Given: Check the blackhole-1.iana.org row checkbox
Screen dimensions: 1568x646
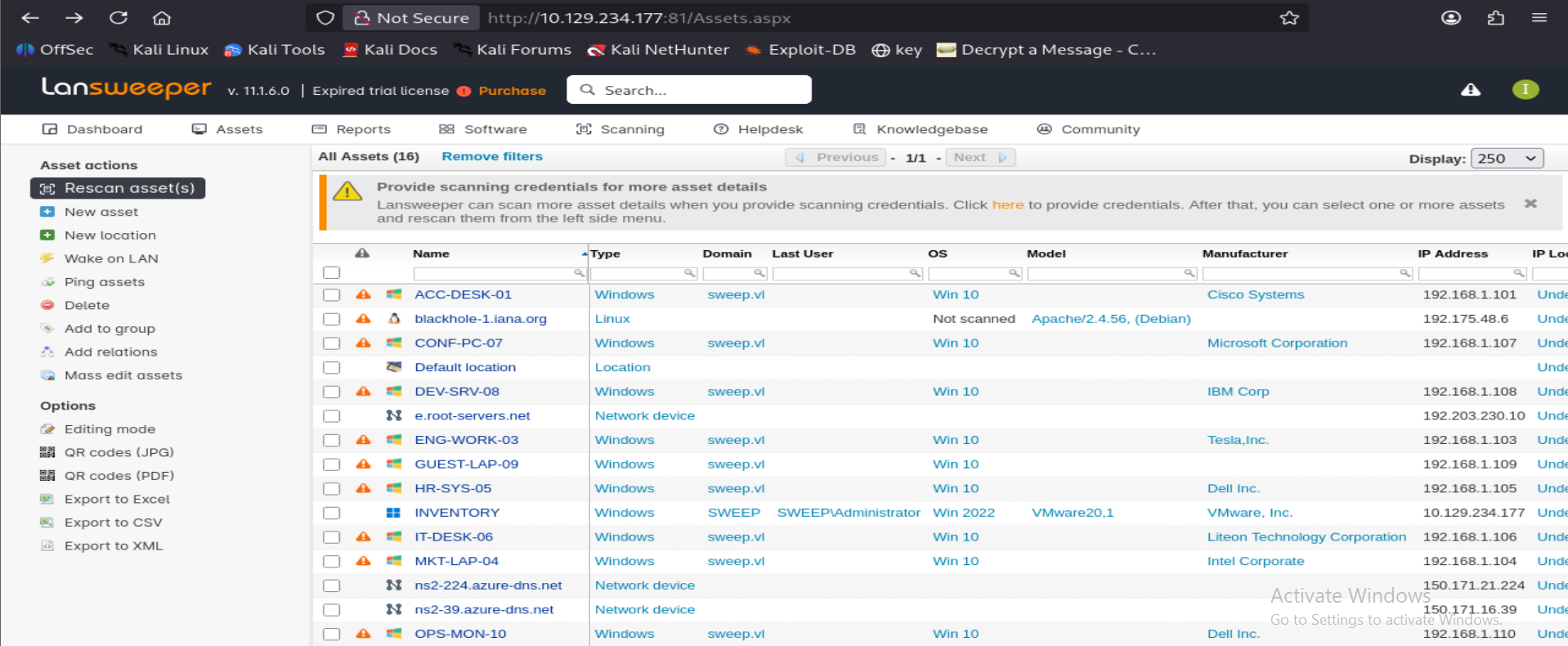Looking at the screenshot, I should coord(331,319).
